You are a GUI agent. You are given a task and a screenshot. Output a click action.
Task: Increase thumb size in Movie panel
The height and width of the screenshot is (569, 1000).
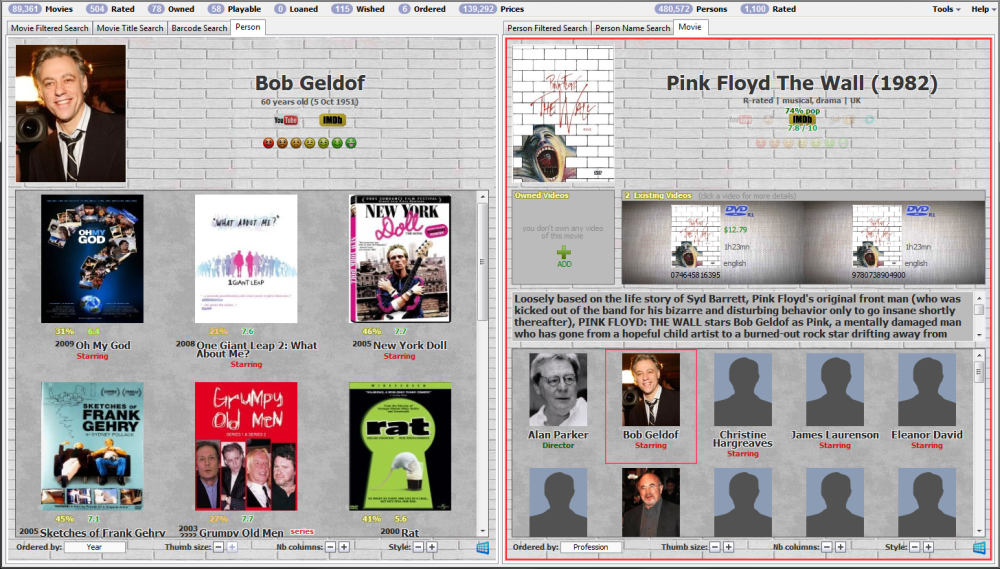point(728,547)
